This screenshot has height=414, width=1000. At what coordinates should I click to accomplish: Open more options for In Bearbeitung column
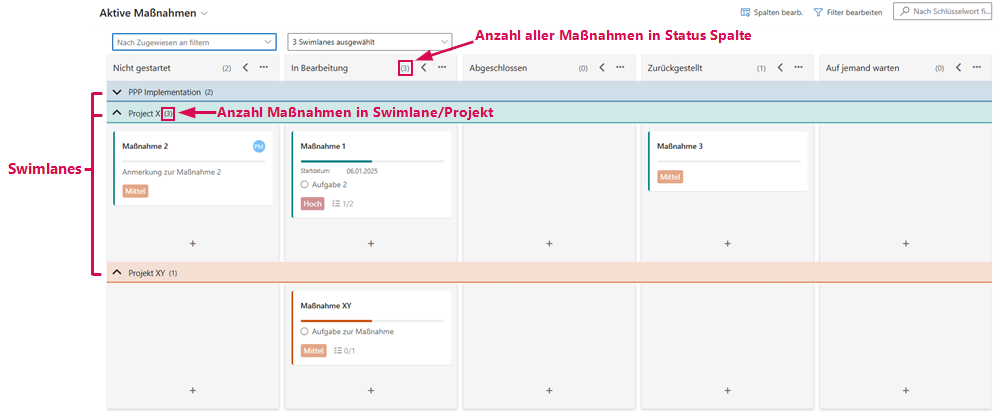[442, 68]
